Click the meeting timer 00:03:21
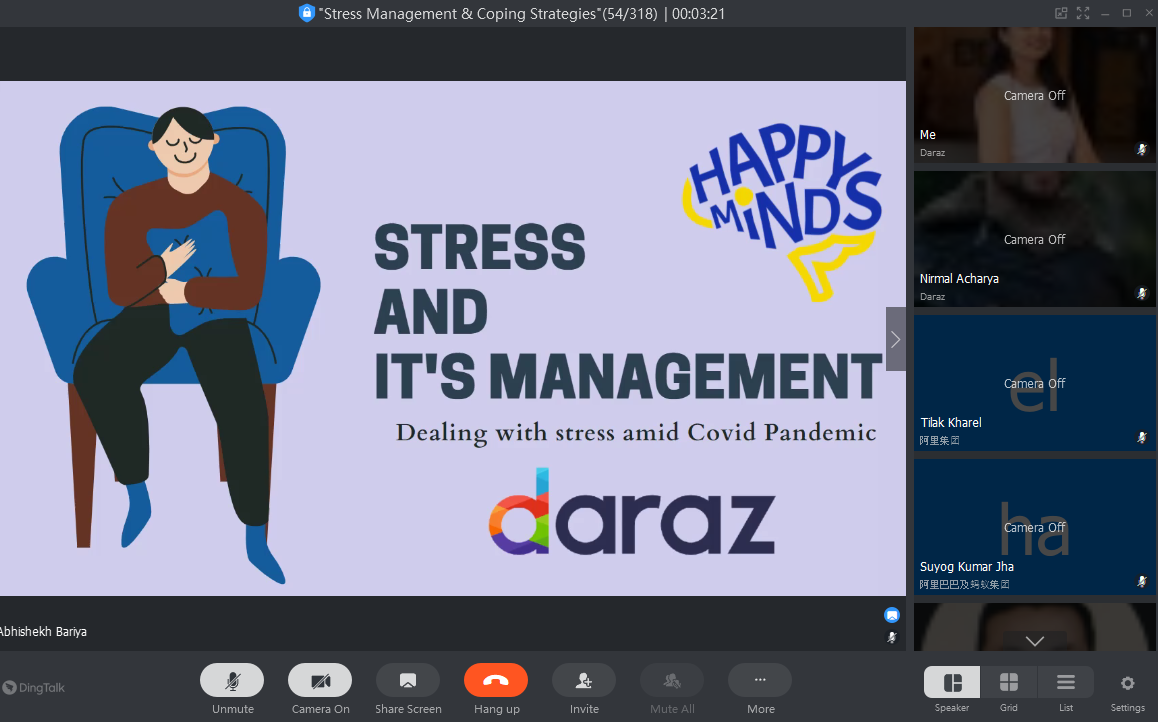1158x722 pixels. pos(699,14)
